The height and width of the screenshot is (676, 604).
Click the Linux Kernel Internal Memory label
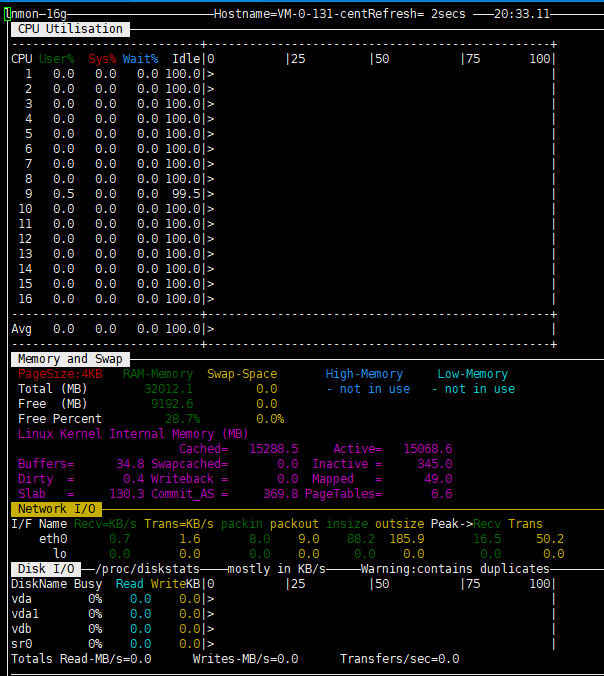coord(132,434)
